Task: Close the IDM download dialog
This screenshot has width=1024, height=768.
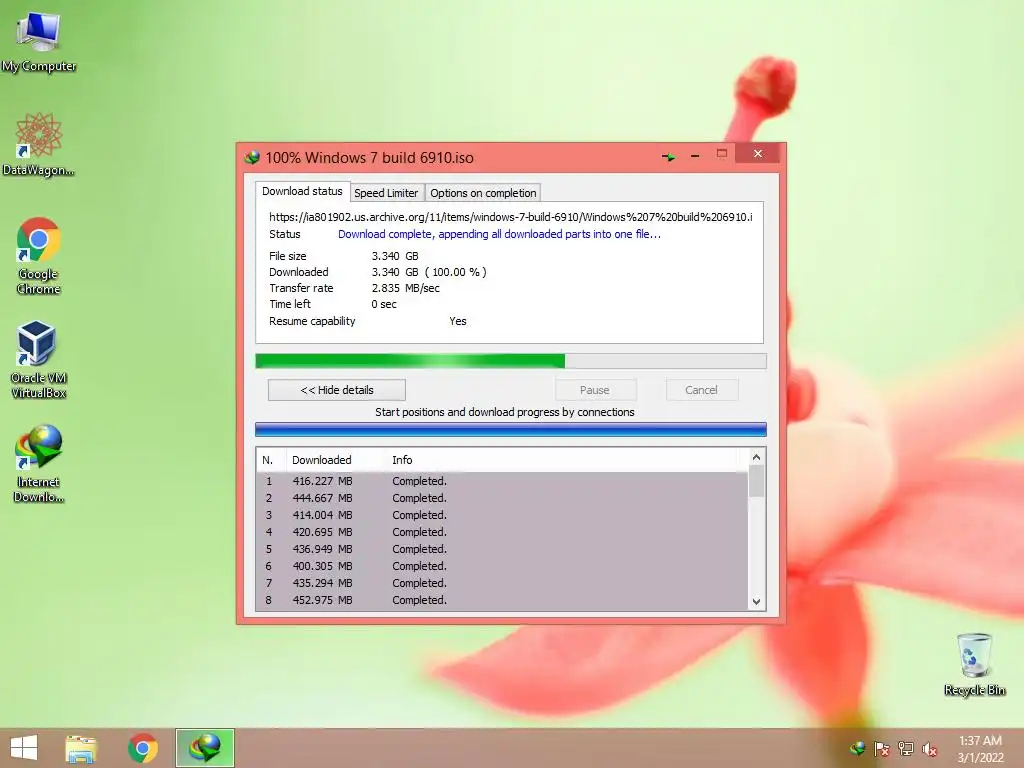Action: (x=758, y=153)
